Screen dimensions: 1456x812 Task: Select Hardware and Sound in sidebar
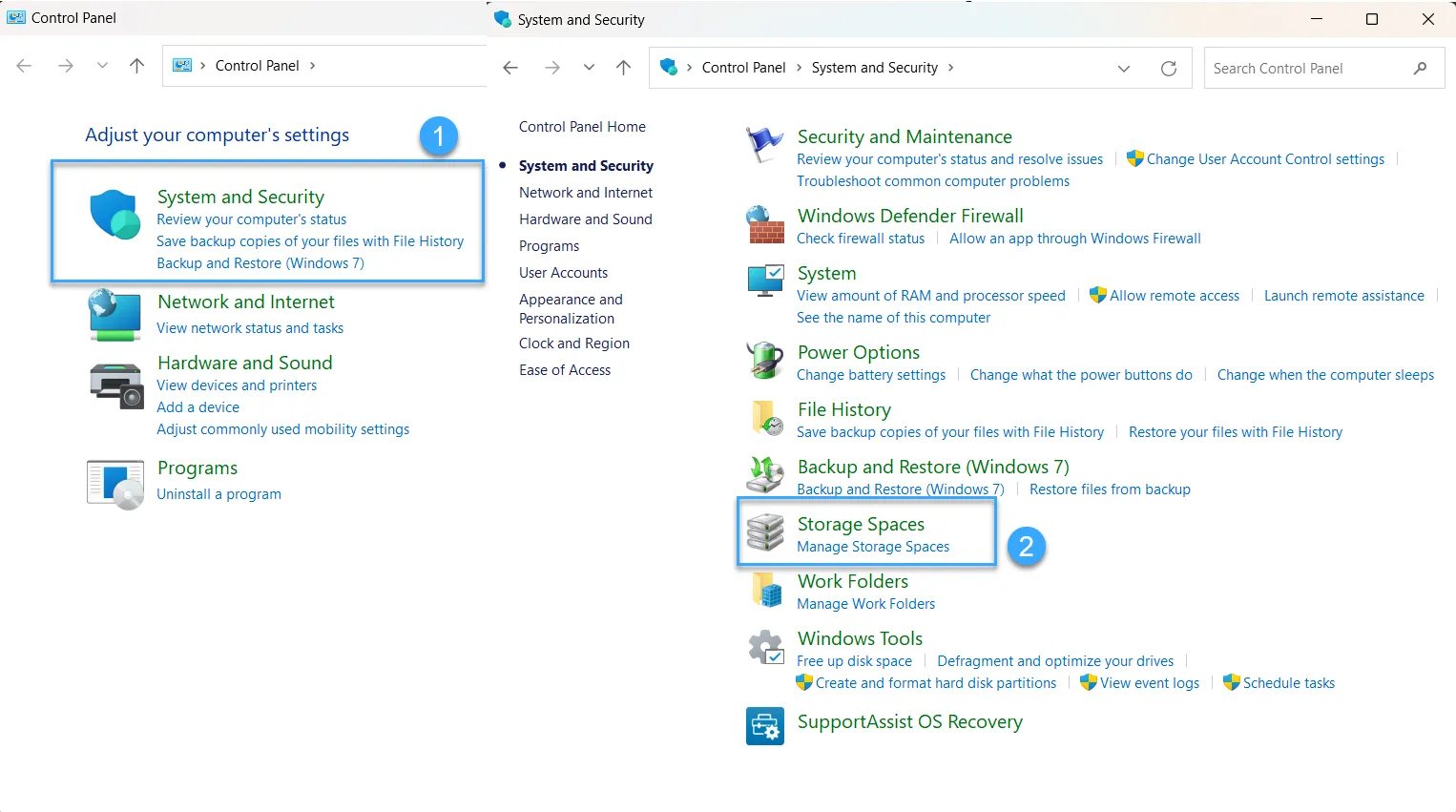pyautogui.click(x=586, y=219)
